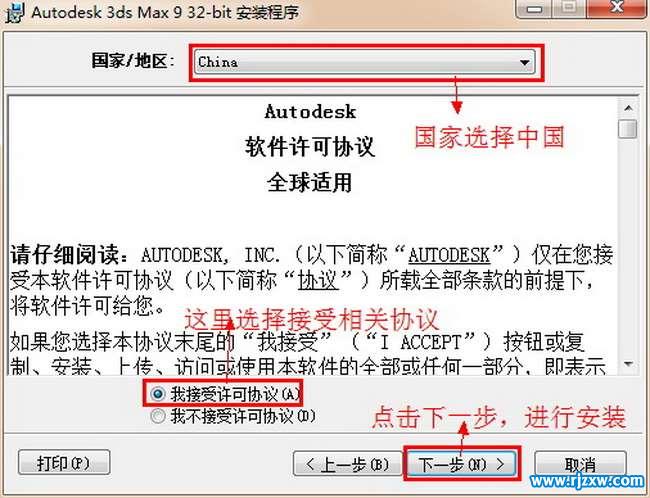Viewport: 650px width, 498px height.
Task: Close the 3ds Max 9 installer
Action: click(617, 7)
